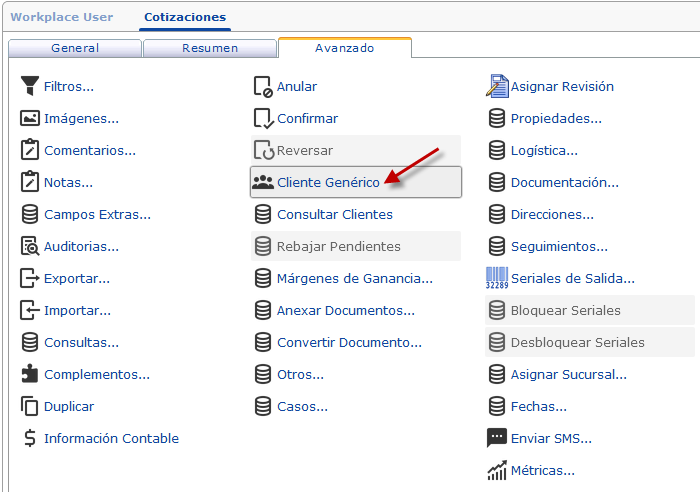This screenshot has height=492, width=700.
Task: Go to the Workplace User tab
Action: point(61,17)
